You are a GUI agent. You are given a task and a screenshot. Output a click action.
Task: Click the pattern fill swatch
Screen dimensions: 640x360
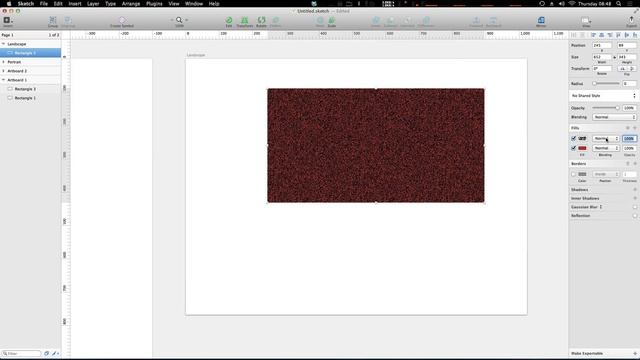(582, 139)
